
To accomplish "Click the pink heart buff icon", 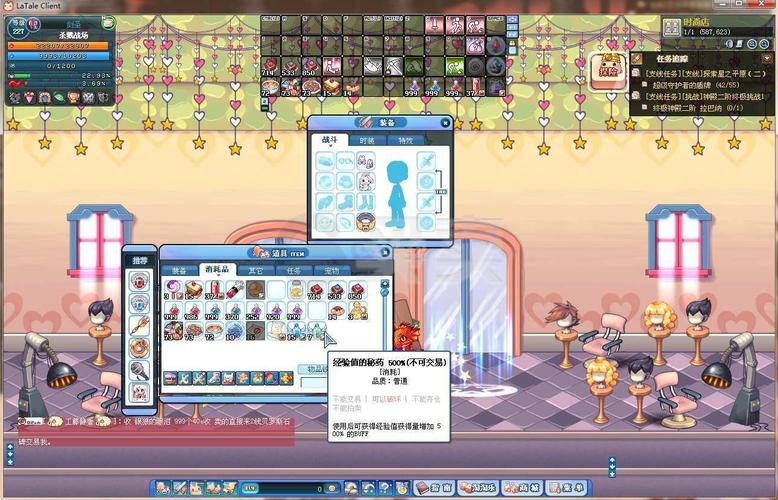I will point(30,97).
